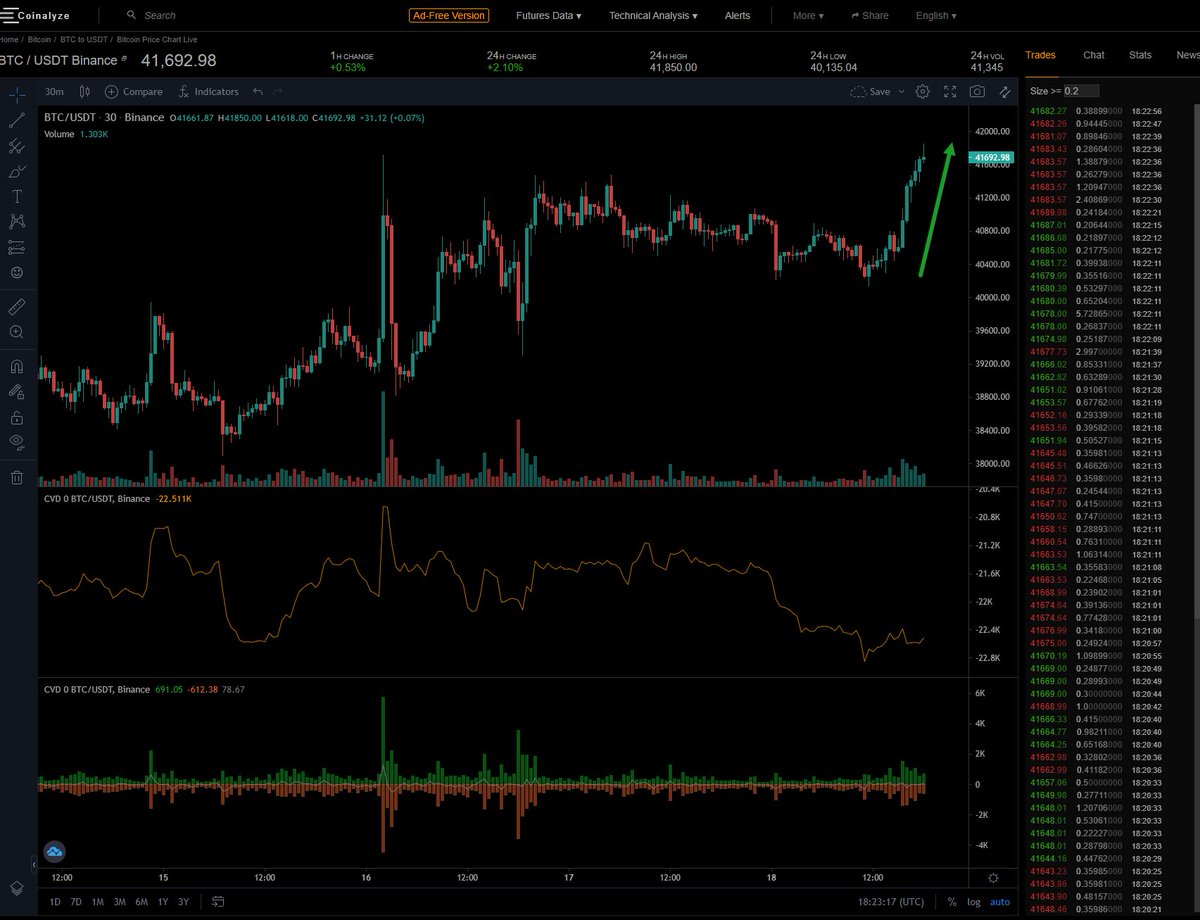This screenshot has width=1200, height=920.
Task: Activate the zoom in tool
Action: click(x=17, y=332)
